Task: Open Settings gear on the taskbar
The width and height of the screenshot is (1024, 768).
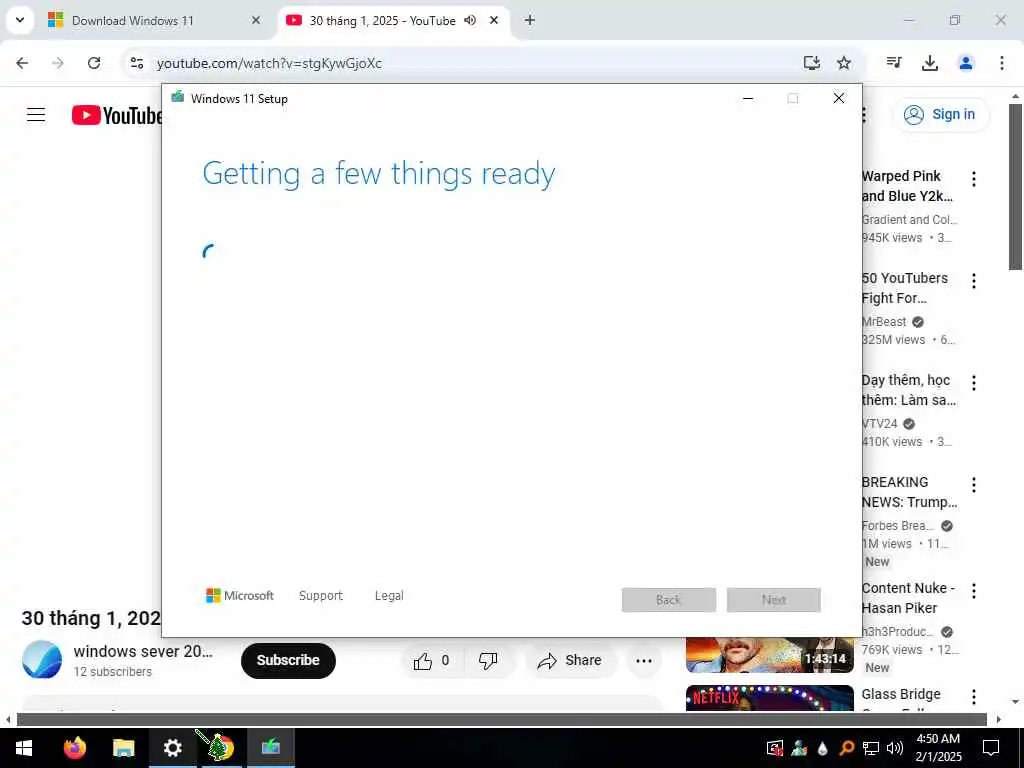Action: tap(172, 748)
